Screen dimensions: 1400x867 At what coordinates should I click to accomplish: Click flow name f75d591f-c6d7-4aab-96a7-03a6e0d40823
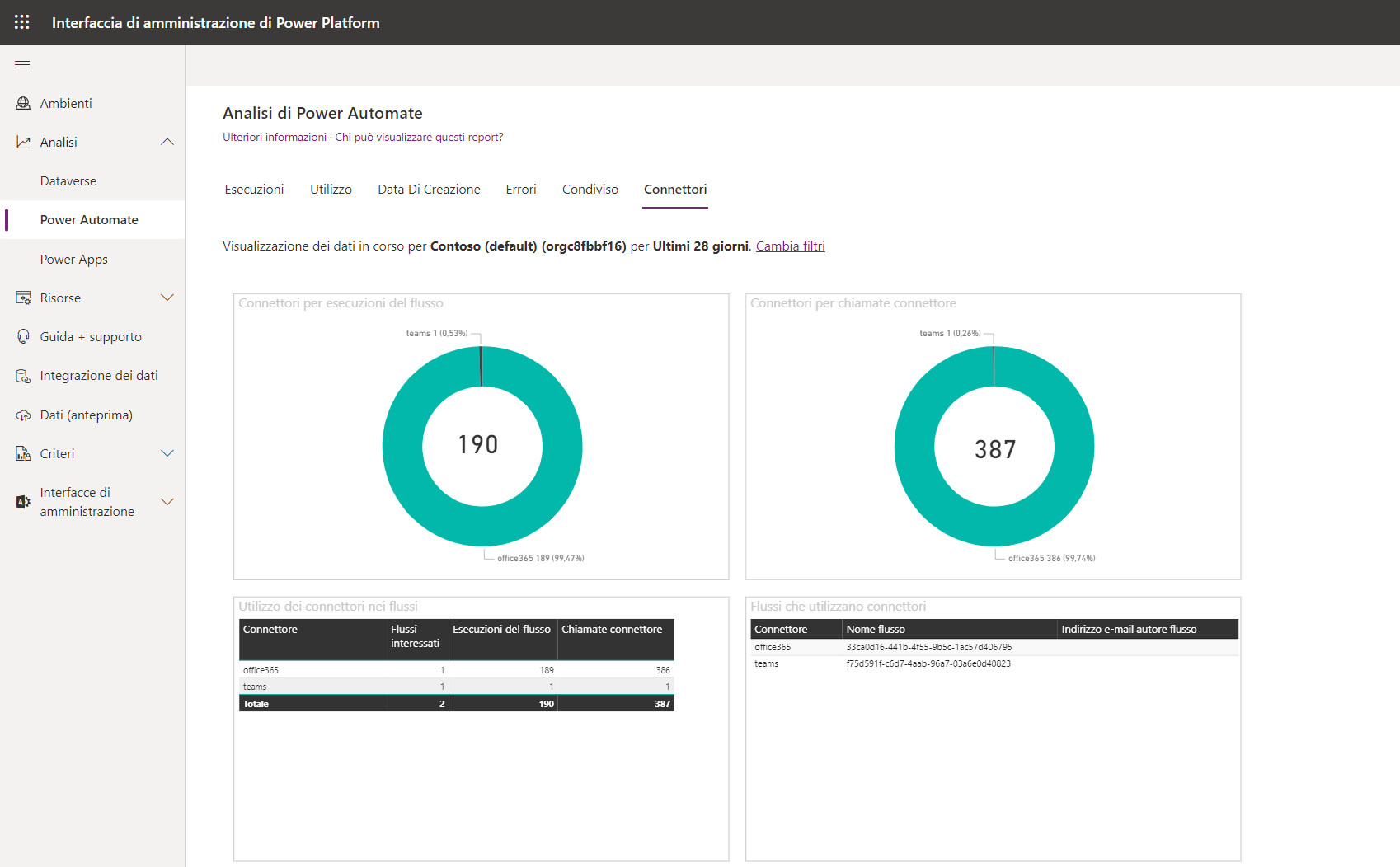[928, 664]
